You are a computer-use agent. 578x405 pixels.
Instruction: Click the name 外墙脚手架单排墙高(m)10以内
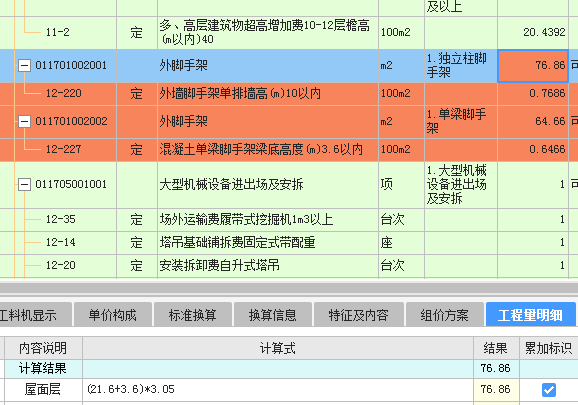tap(240, 93)
